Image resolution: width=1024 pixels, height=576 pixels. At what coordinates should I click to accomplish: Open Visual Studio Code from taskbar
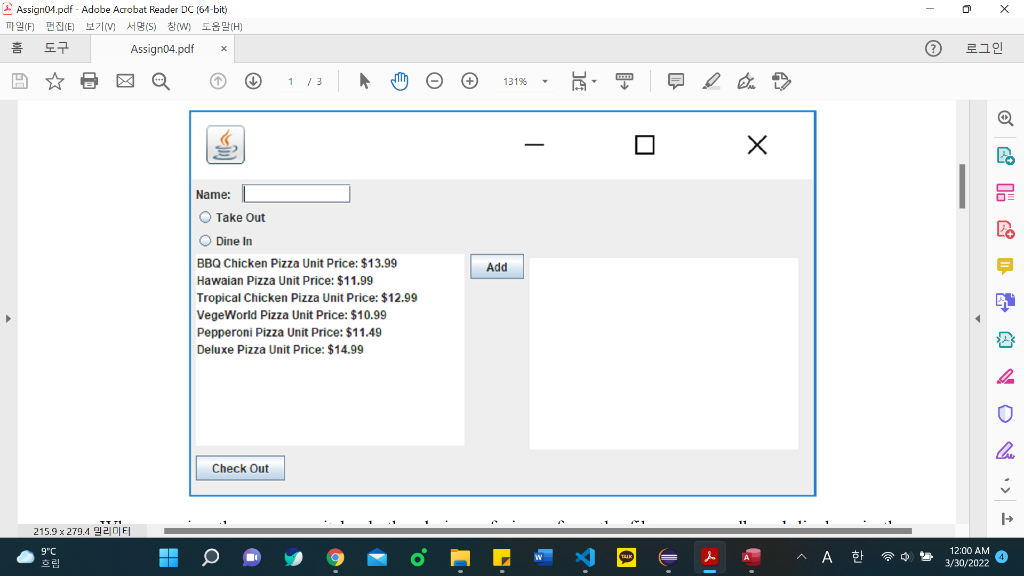tap(585, 558)
